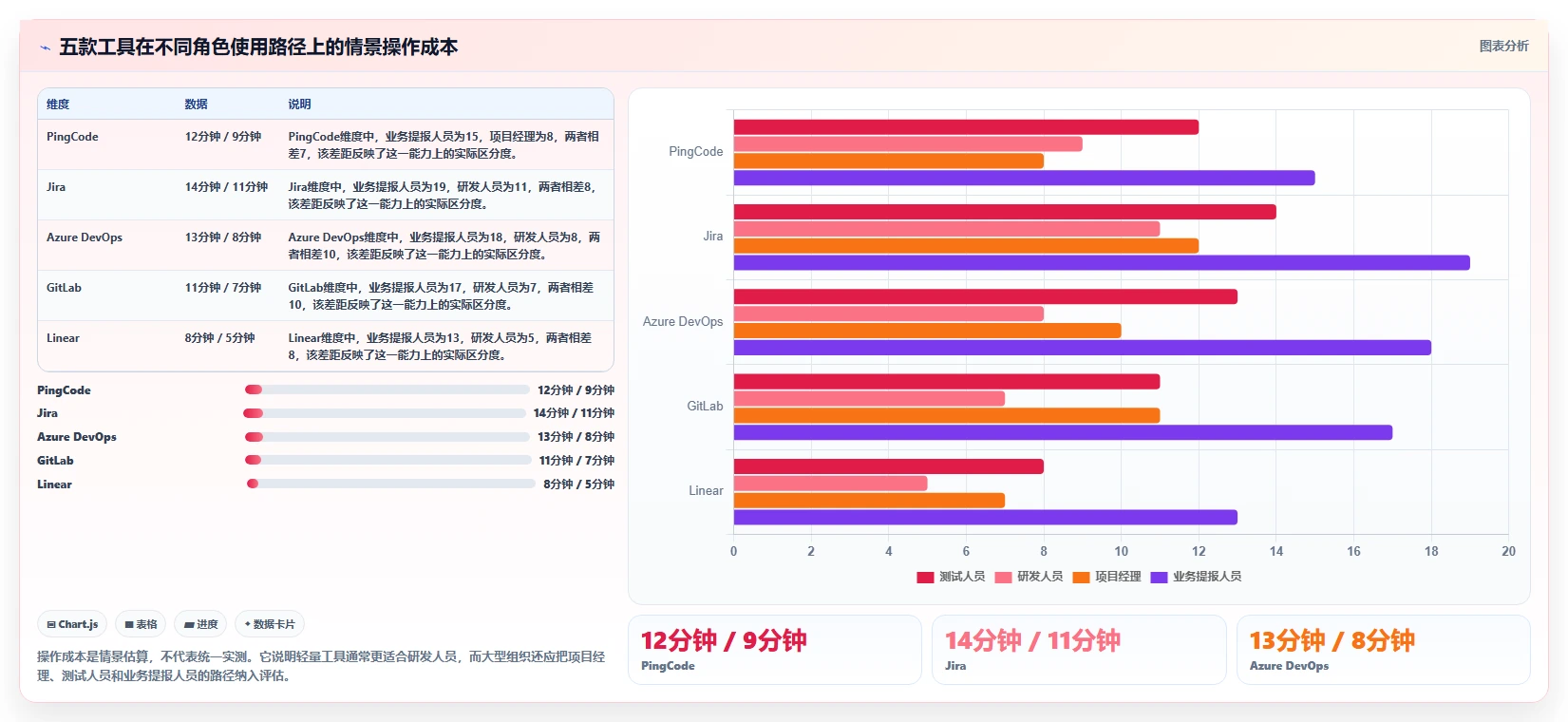
Task: Click the 维度 column header
Action: (x=58, y=104)
